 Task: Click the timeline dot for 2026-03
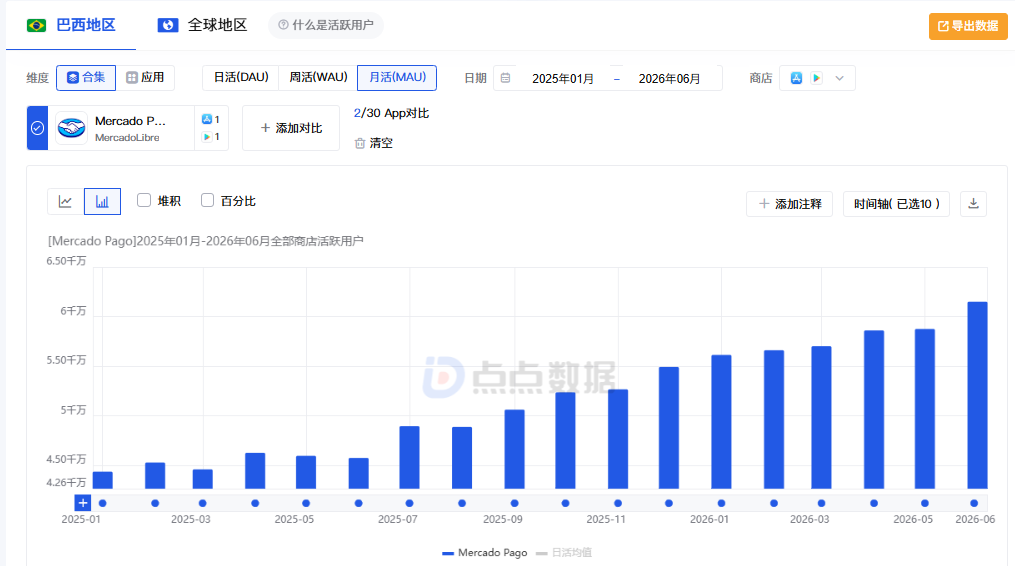pos(821,503)
